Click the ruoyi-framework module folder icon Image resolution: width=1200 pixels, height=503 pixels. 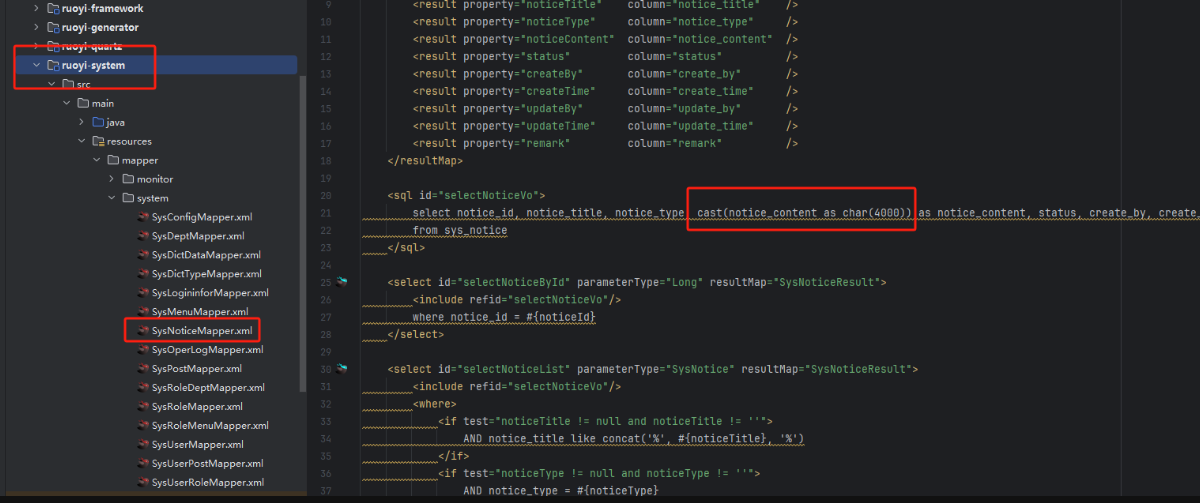pos(52,8)
